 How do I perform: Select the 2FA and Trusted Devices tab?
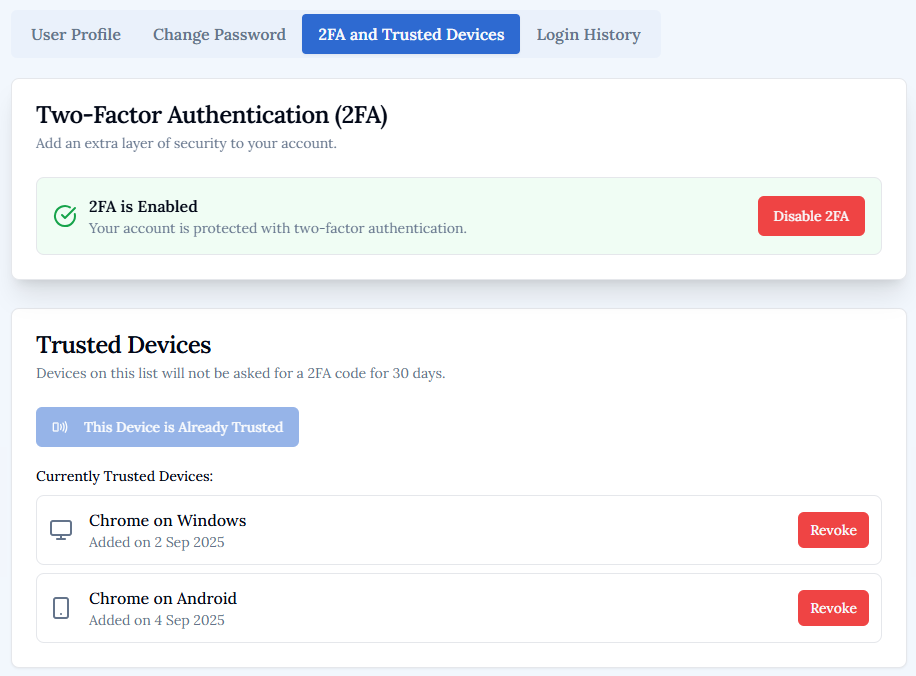point(410,33)
